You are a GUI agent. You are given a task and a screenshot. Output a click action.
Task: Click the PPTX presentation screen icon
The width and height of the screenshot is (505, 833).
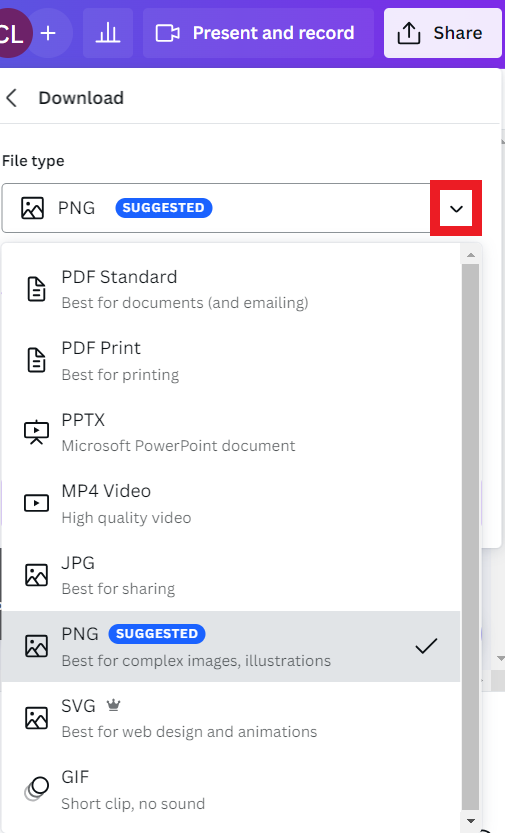[37, 432]
